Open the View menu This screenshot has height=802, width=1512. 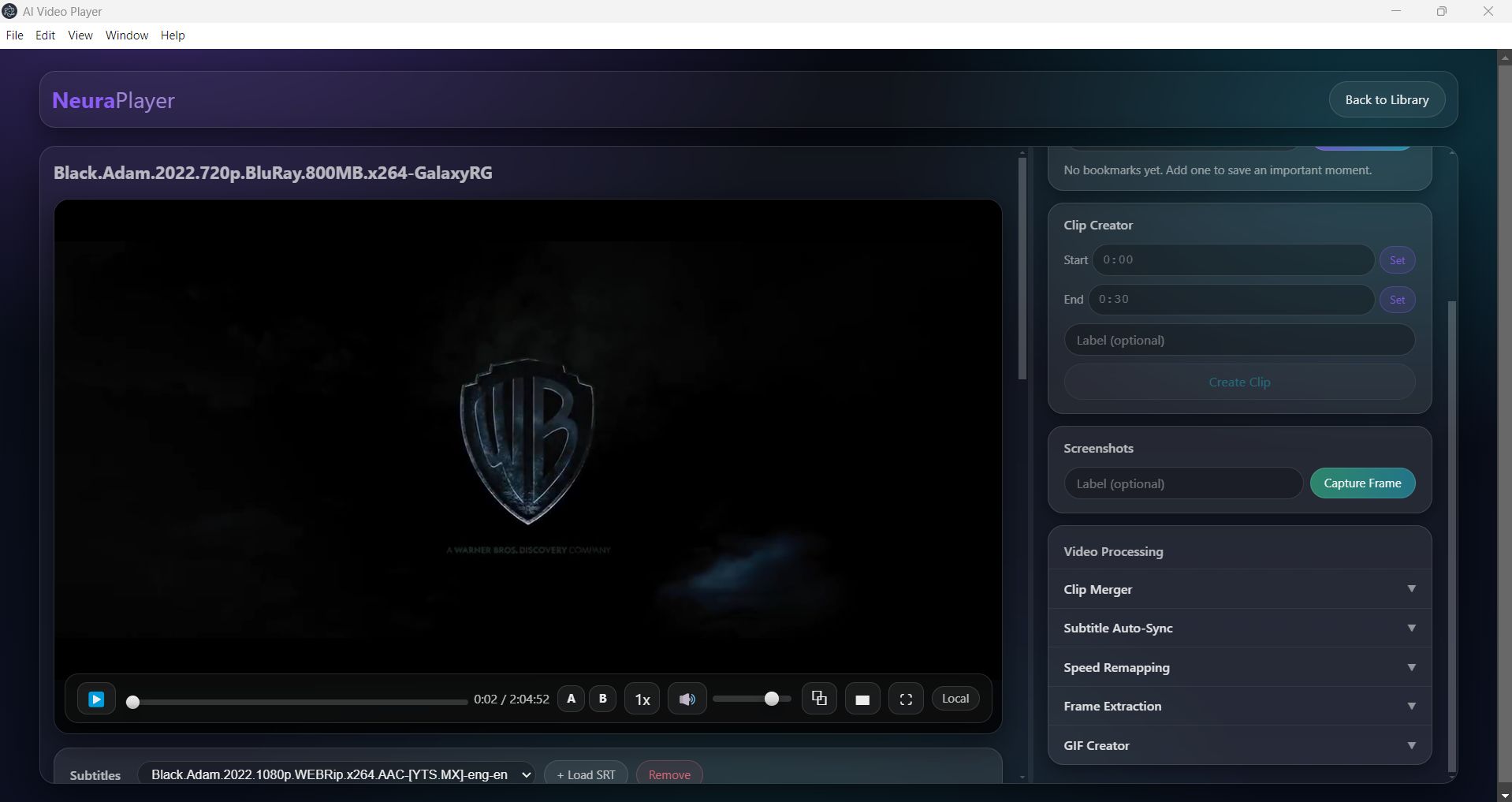[x=80, y=35]
